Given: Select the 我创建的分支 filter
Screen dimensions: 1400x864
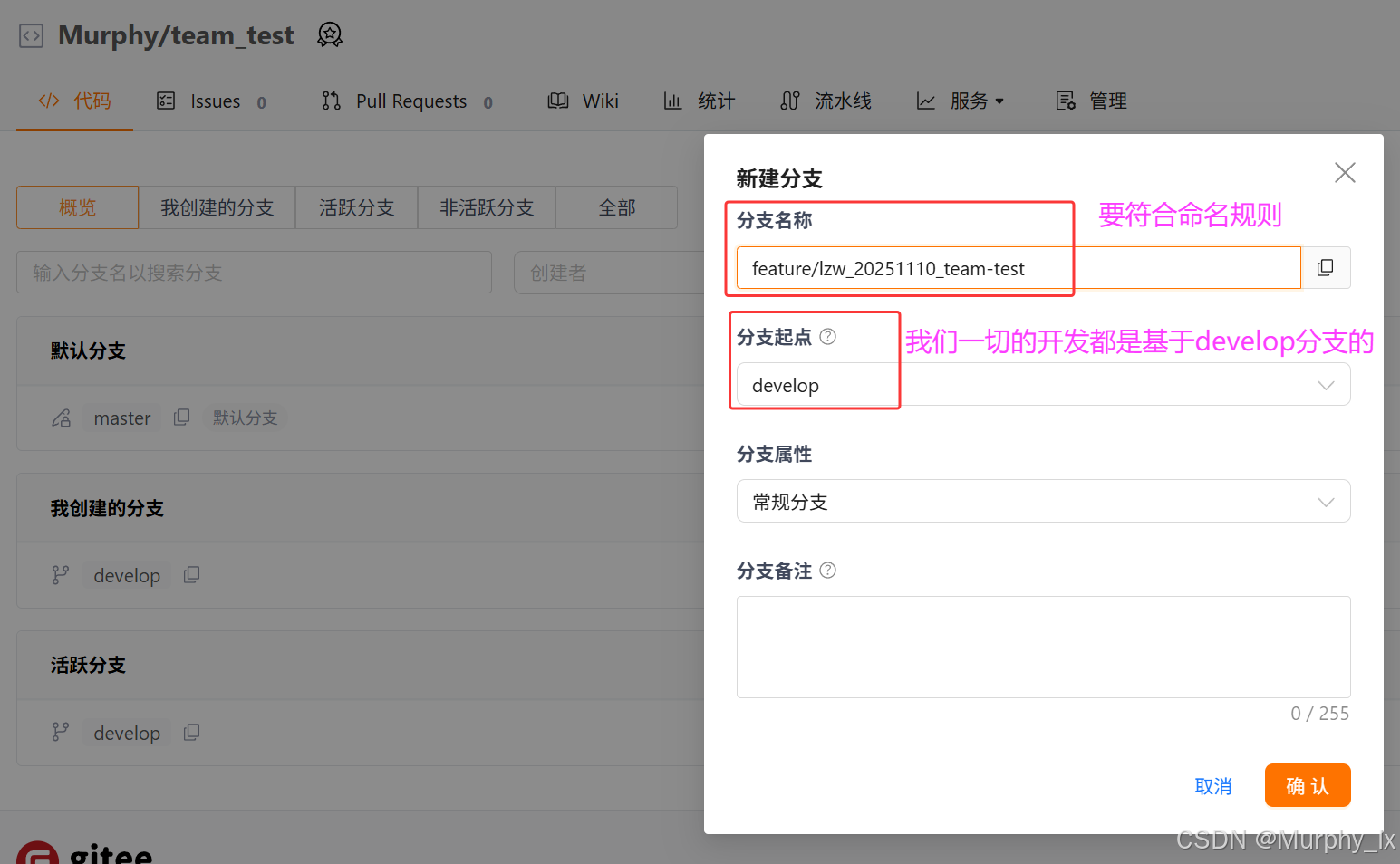Looking at the screenshot, I should click(217, 207).
